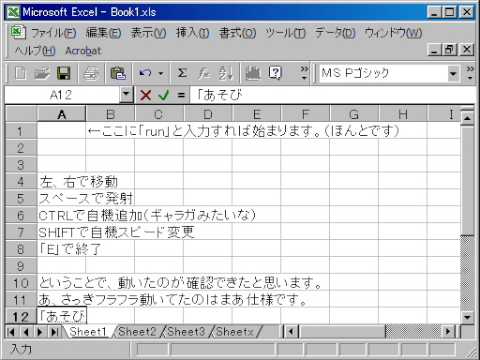
Task: Open the 挿入 (Insert) menu
Action: pyautogui.click(x=192, y=33)
